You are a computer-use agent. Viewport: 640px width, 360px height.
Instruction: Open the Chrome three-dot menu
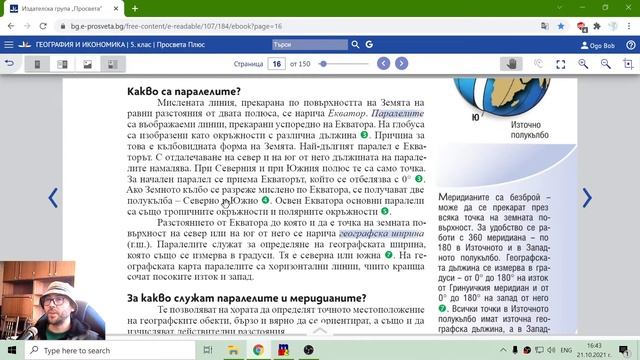pyautogui.click(x=629, y=26)
